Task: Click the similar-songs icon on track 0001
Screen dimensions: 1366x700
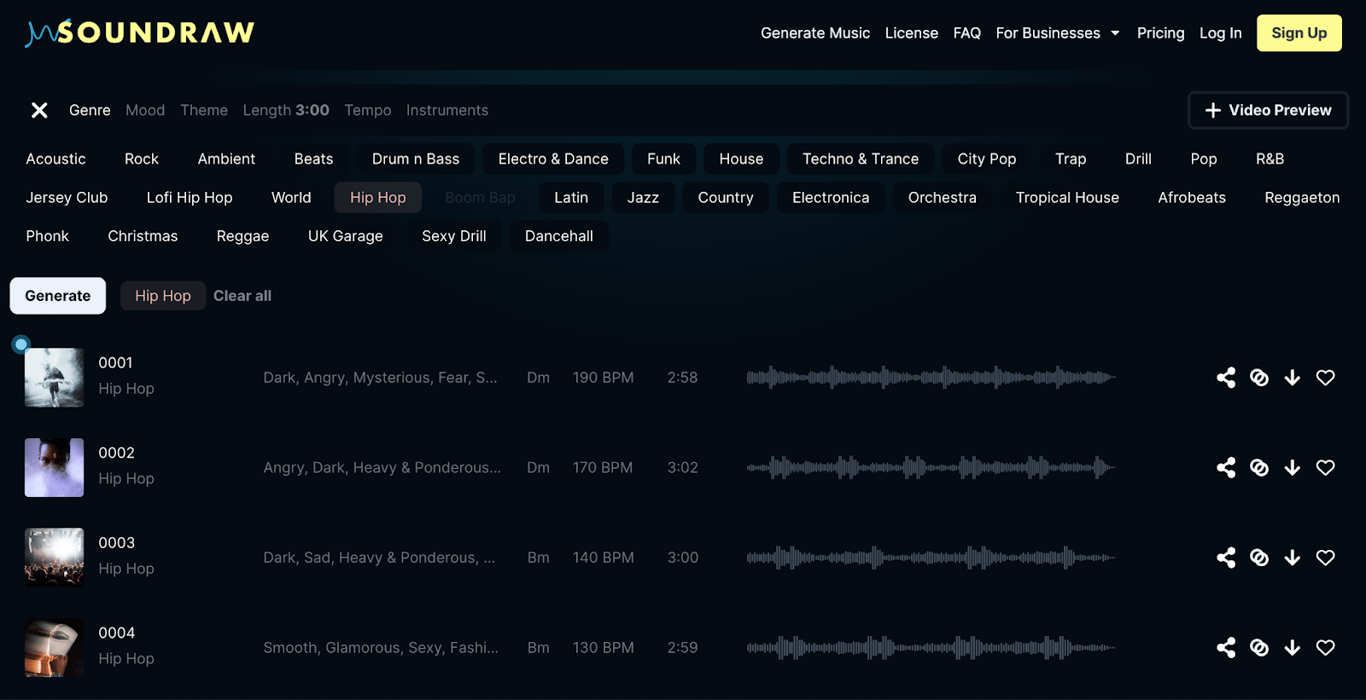Action: [1259, 377]
